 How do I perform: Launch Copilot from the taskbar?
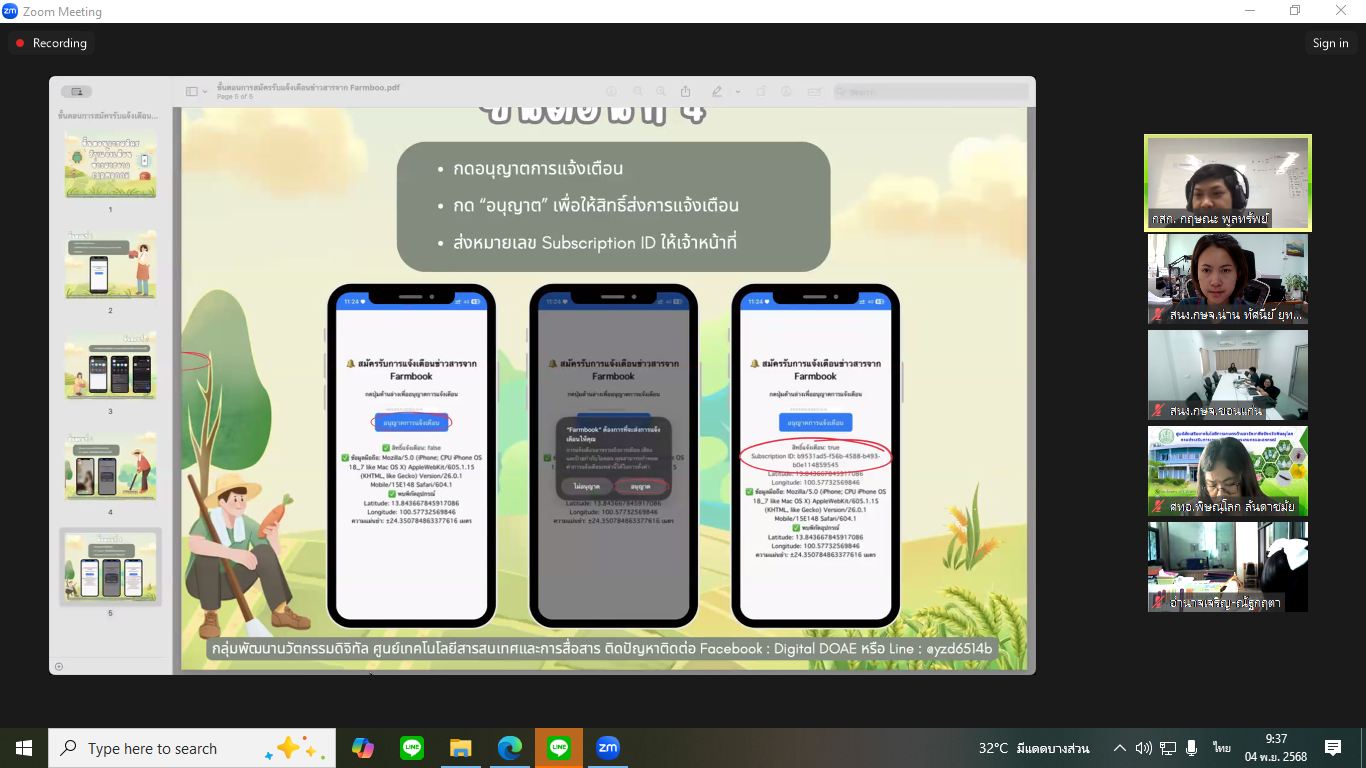(362, 748)
